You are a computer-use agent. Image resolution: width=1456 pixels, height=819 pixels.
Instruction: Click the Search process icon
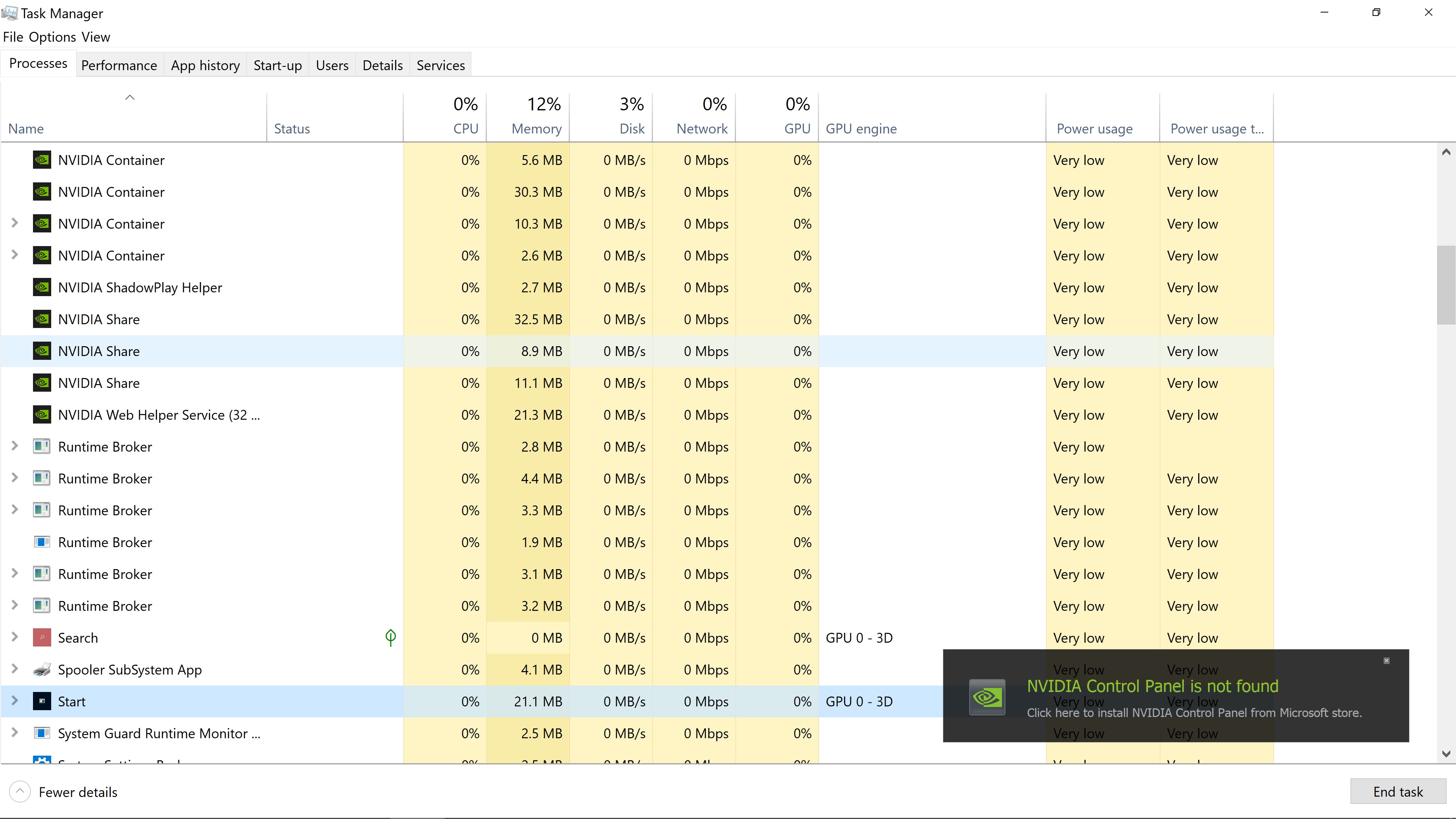[x=42, y=637]
